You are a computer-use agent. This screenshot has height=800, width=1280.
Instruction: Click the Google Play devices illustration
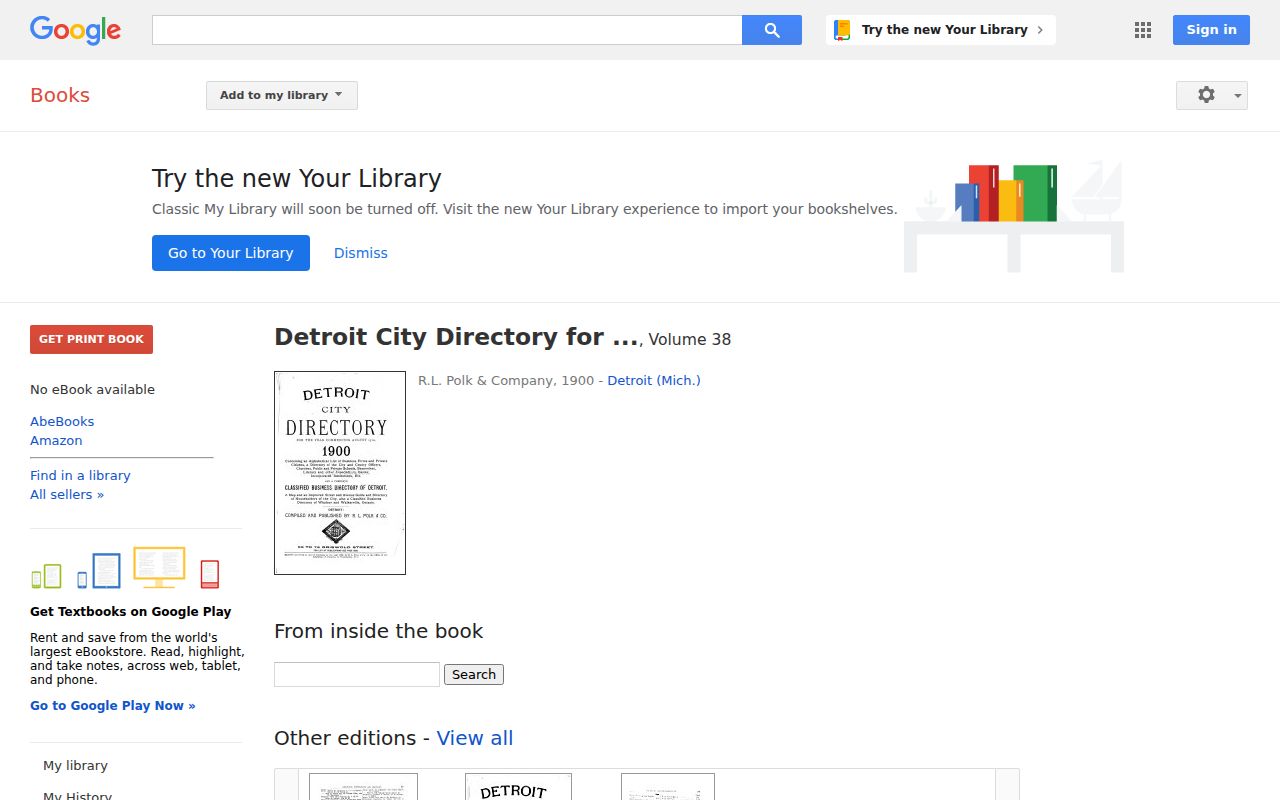(x=125, y=568)
